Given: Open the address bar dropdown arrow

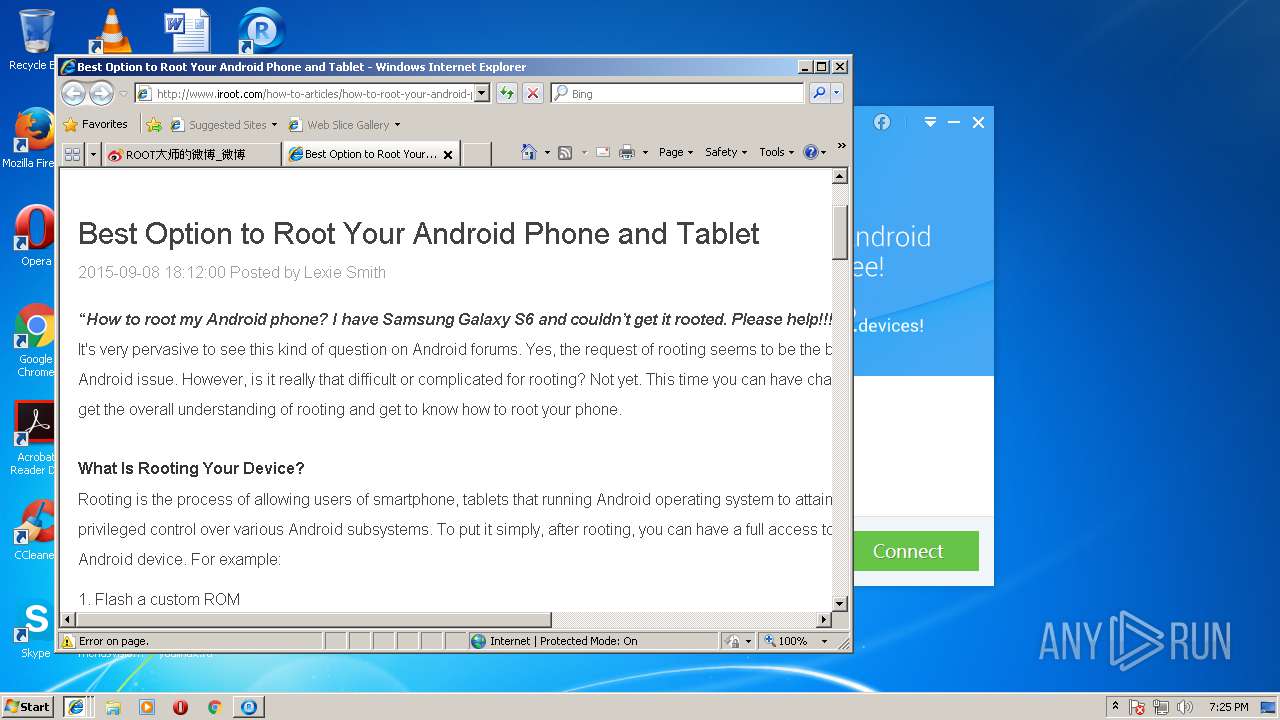Looking at the screenshot, I should click(x=481, y=93).
